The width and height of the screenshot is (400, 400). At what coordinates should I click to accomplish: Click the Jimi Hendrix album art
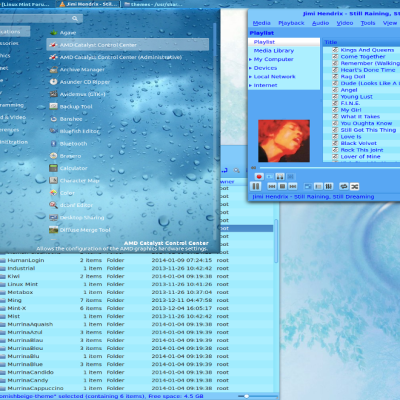click(x=284, y=141)
